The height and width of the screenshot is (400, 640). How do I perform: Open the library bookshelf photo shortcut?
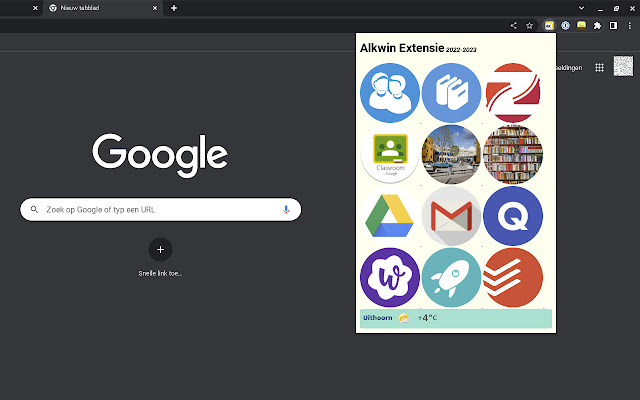[513, 155]
